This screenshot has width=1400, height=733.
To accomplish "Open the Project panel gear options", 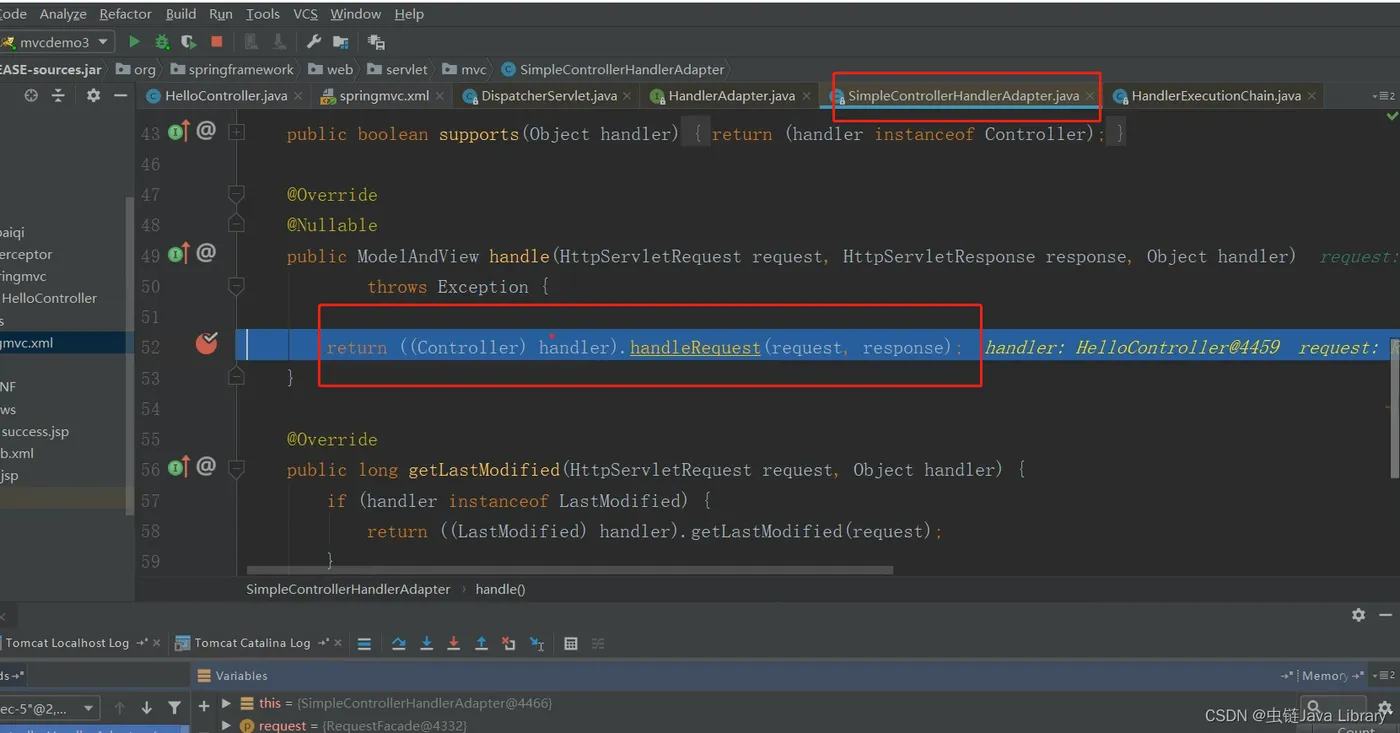I will [93, 95].
